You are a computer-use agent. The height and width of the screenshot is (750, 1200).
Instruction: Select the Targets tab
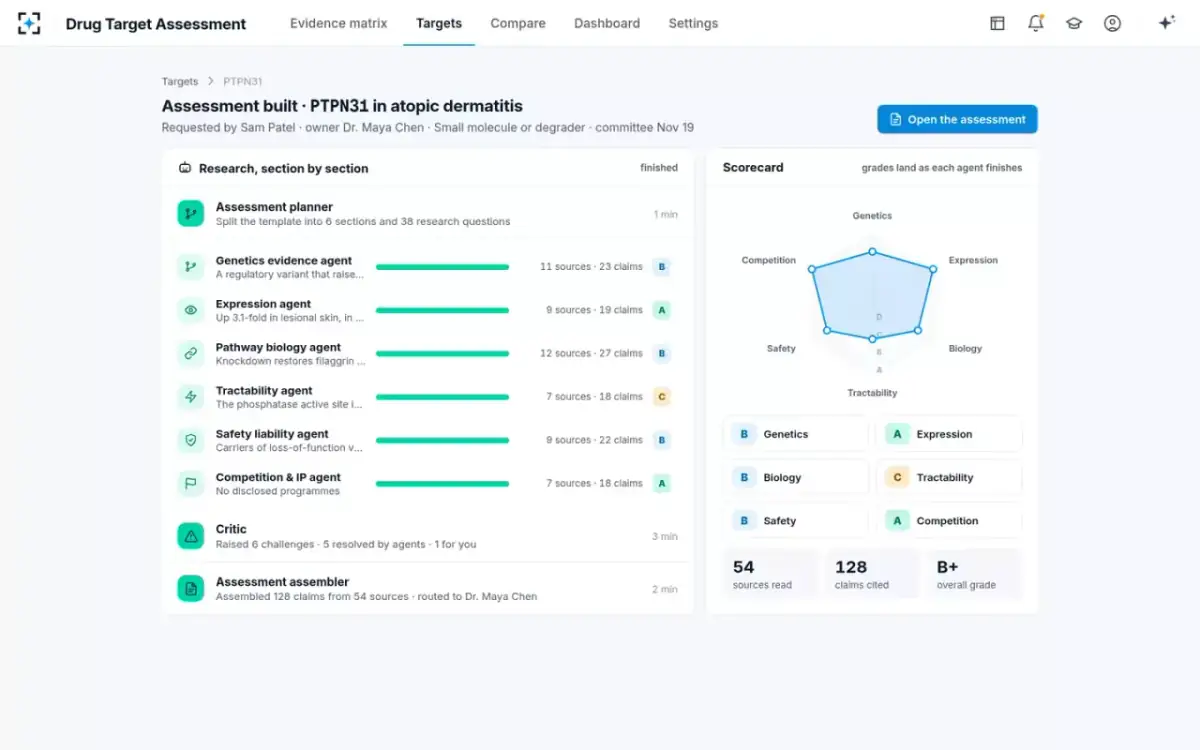coord(439,23)
